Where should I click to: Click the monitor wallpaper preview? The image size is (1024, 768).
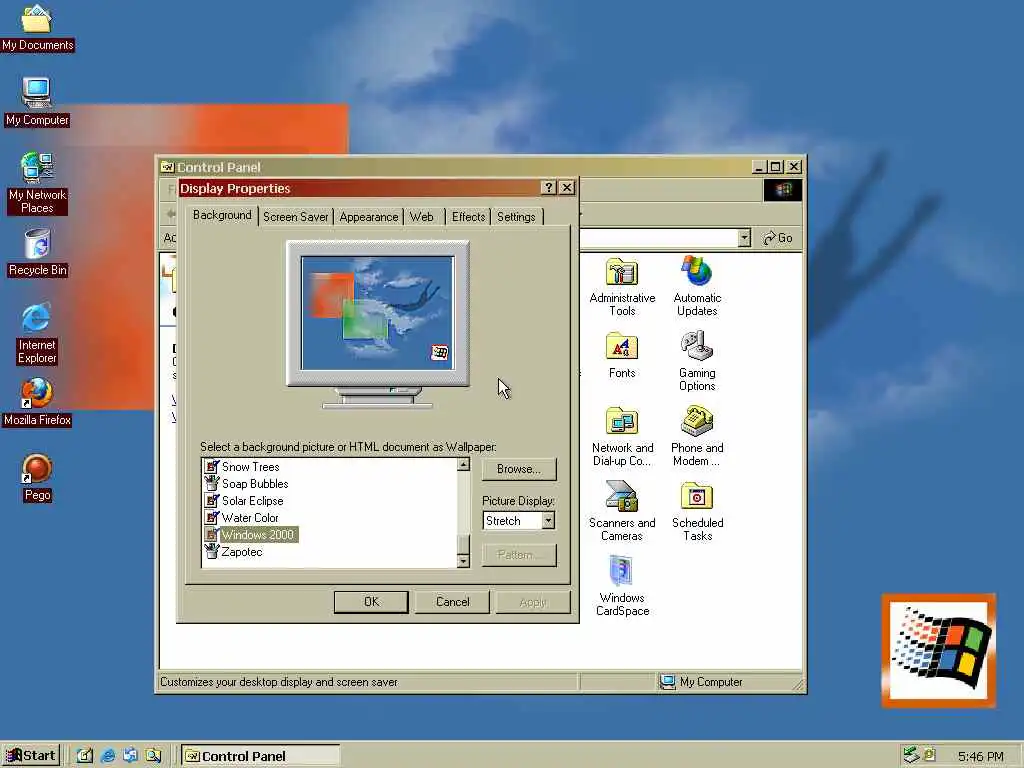[x=377, y=313]
